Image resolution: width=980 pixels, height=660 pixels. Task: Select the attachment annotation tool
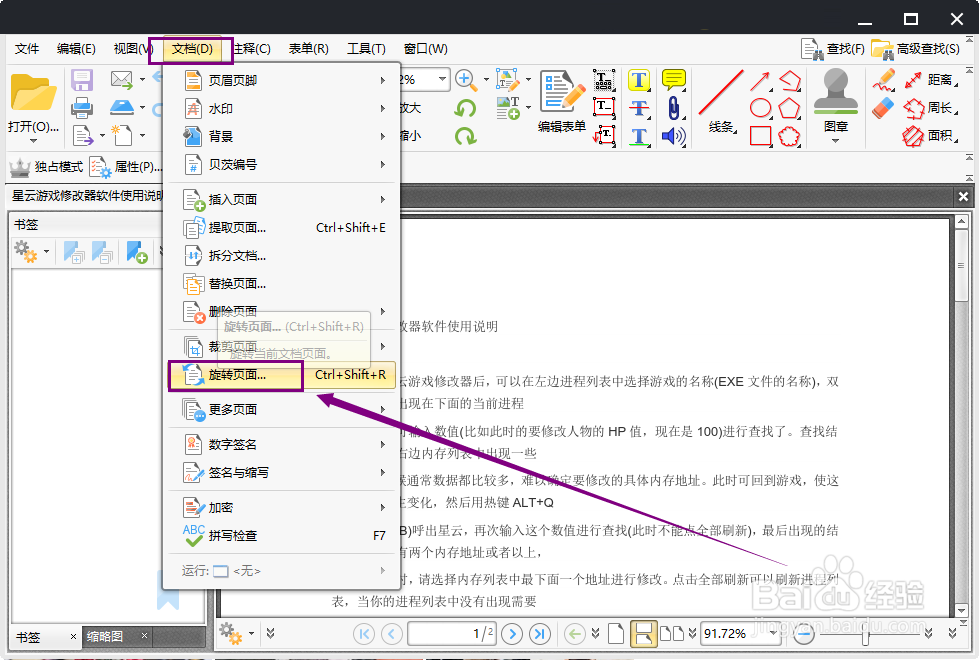673,107
